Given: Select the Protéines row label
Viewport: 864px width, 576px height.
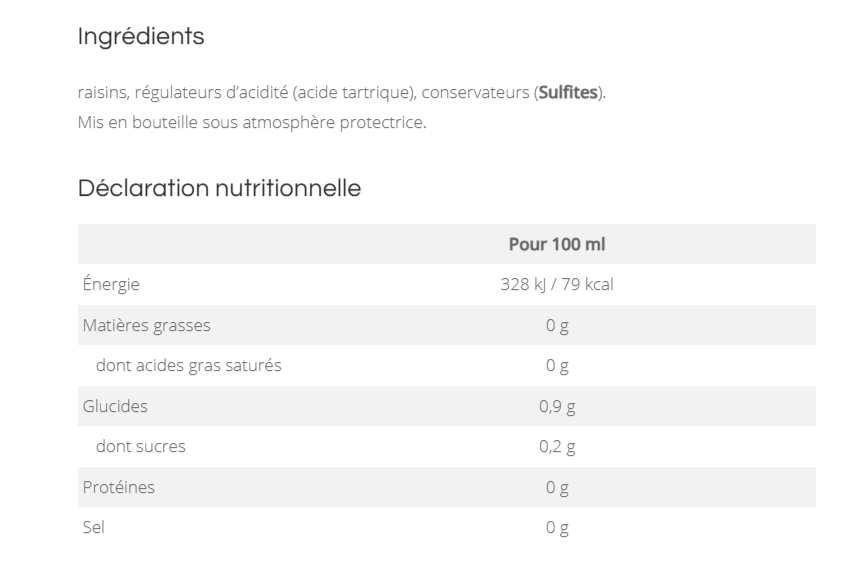Looking at the screenshot, I should [118, 488].
